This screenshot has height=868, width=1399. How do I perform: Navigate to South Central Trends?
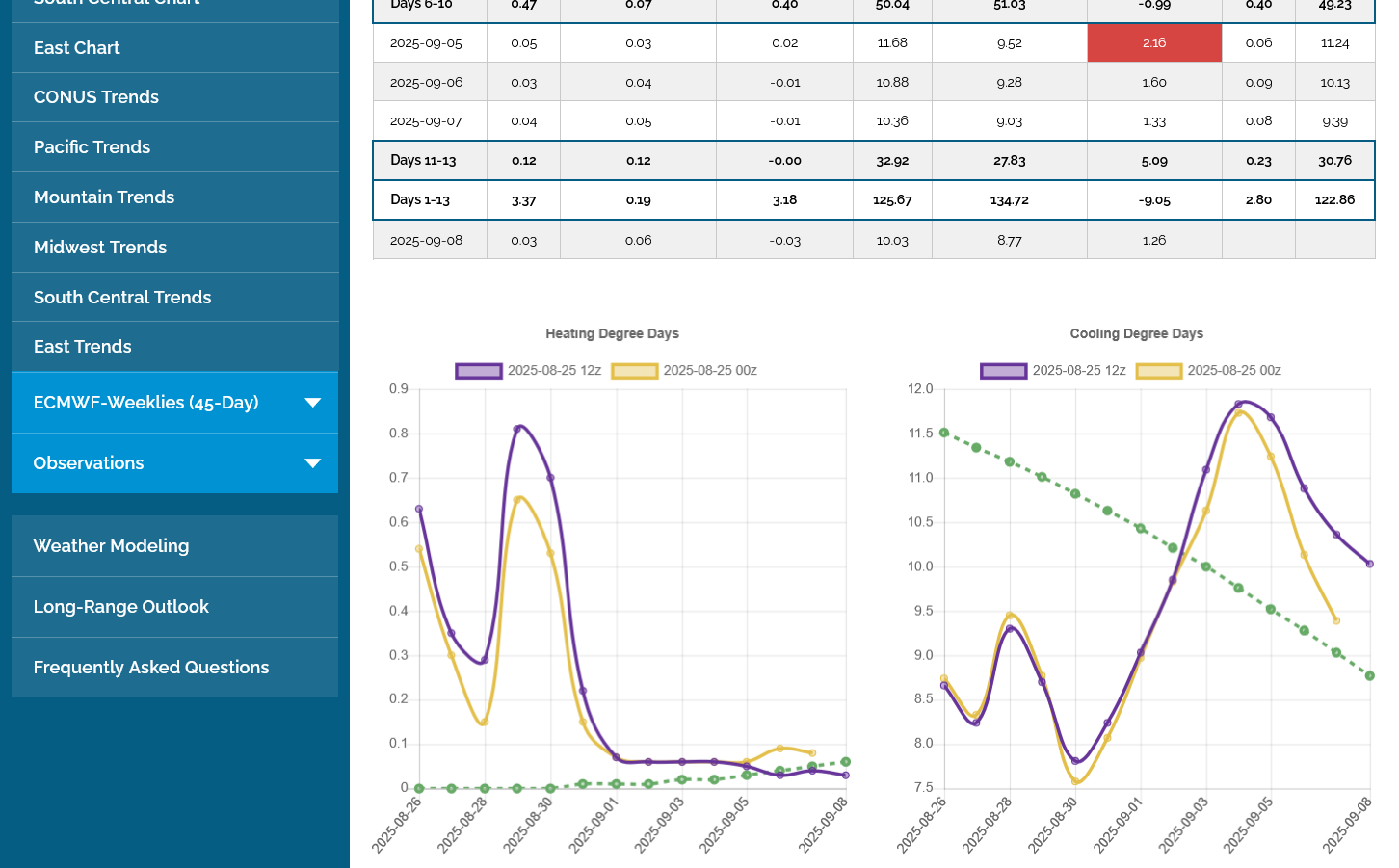coord(122,298)
